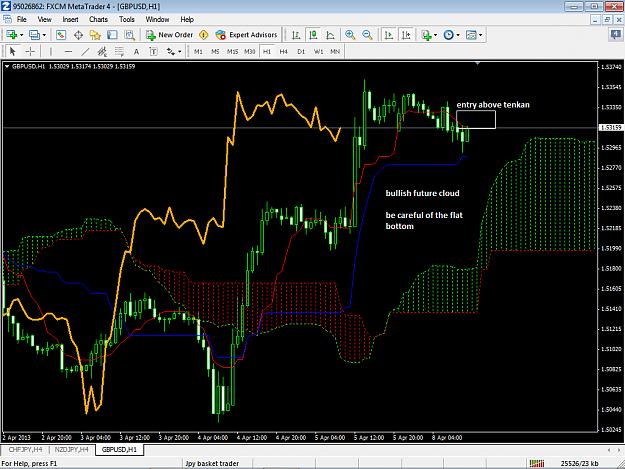The height and width of the screenshot is (469, 625).
Task: Zoom in on the chart
Action: tap(350, 35)
